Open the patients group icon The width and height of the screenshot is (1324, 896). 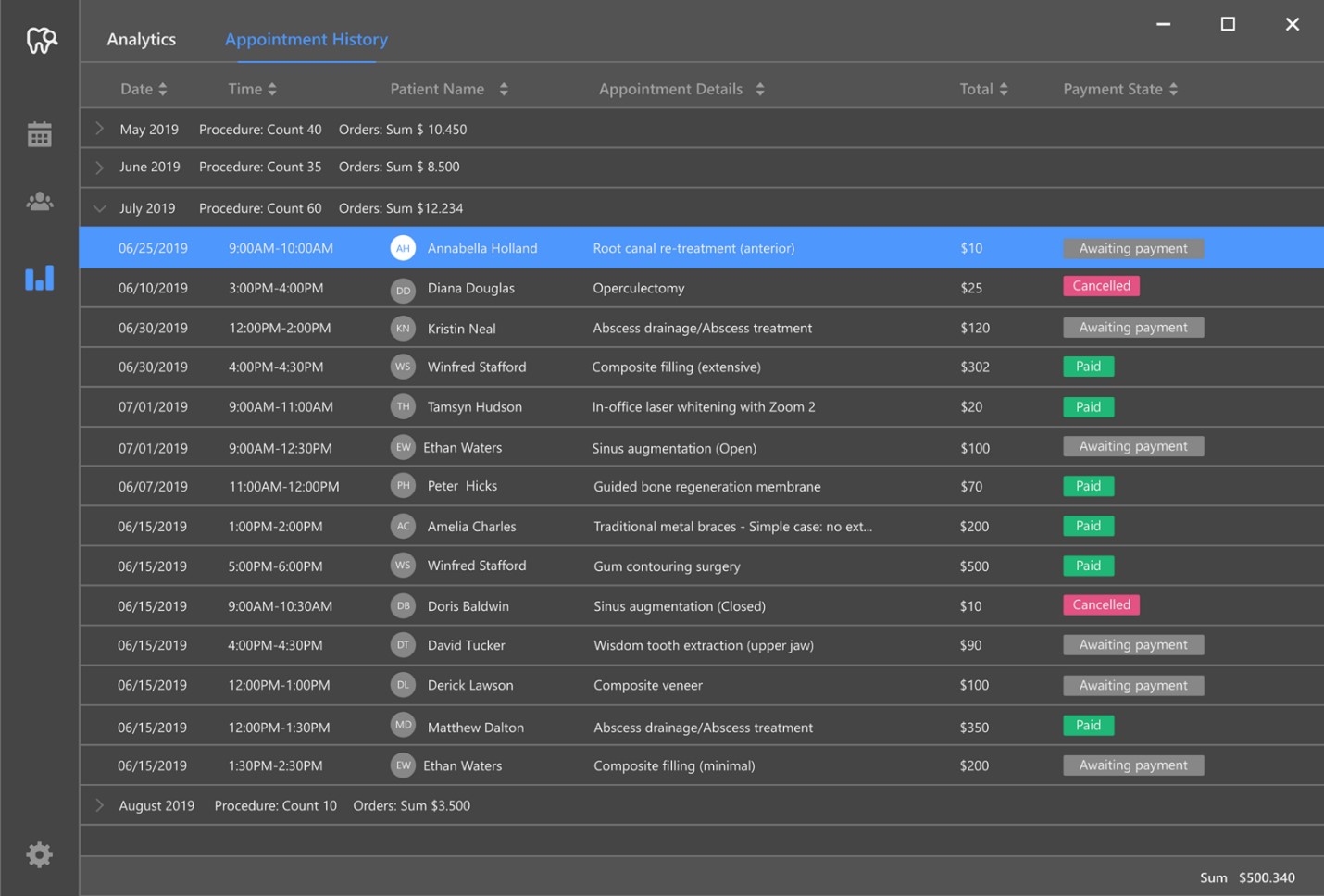coord(40,202)
